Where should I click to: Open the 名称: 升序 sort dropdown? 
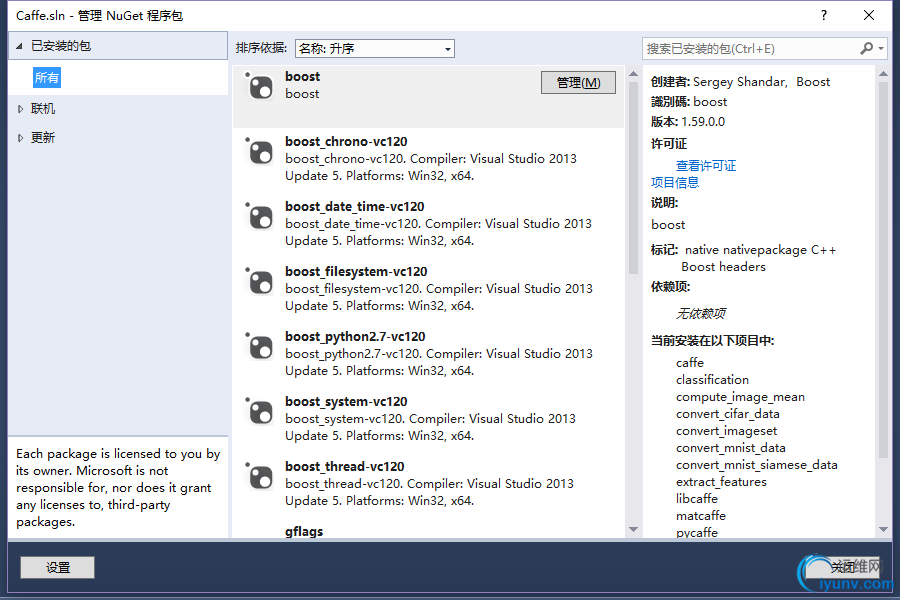[375, 48]
